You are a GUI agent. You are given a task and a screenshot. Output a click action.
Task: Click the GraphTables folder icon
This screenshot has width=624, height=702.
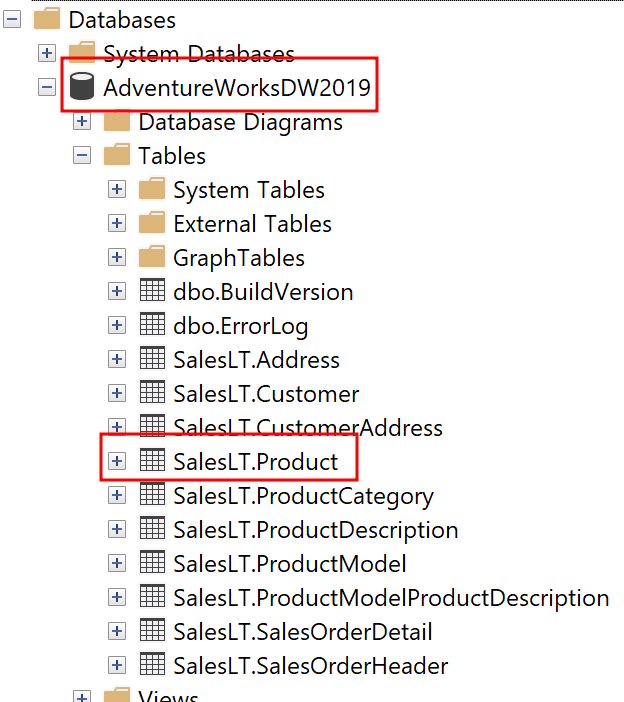[x=152, y=257]
